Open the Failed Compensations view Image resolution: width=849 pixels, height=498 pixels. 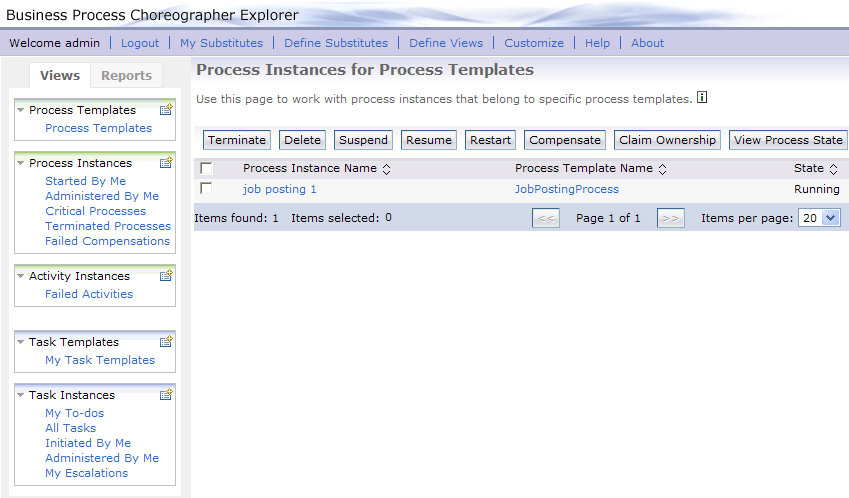click(x=107, y=241)
